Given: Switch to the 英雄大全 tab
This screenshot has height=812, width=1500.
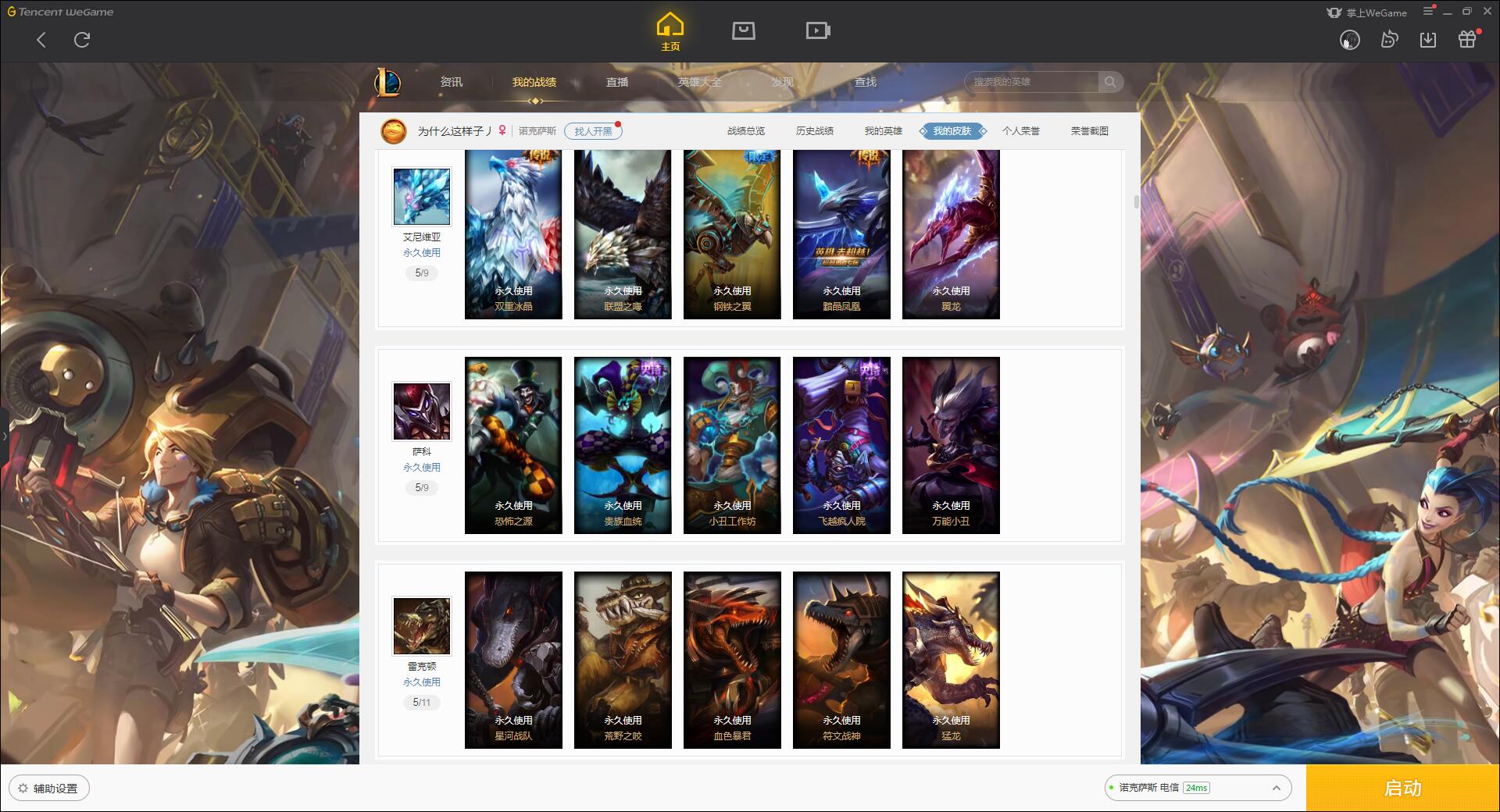Looking at the screenshot, I should 700,82.
